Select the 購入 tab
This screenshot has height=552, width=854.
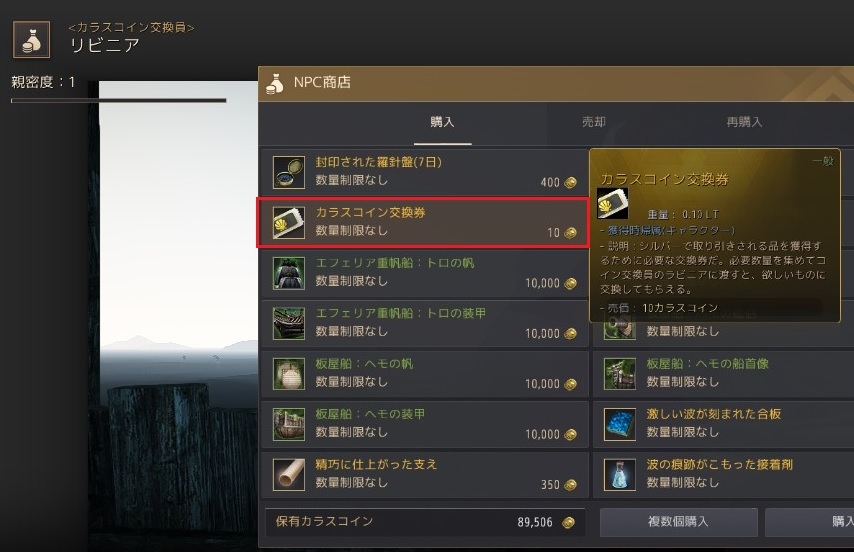pyautogui.click(x=442, y=122)
